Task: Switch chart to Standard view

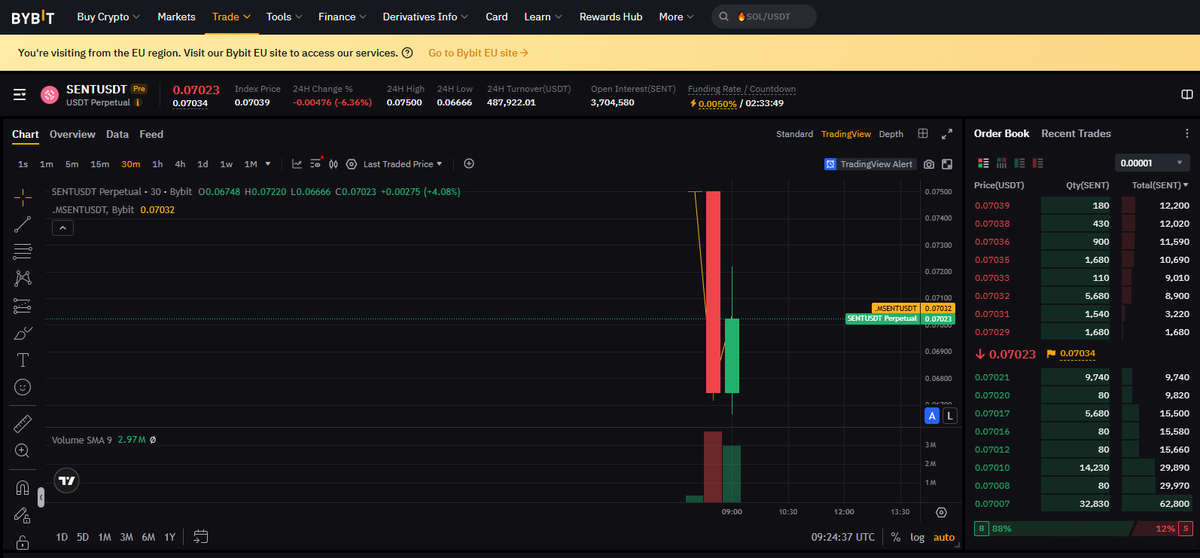Action: (794, 134)
